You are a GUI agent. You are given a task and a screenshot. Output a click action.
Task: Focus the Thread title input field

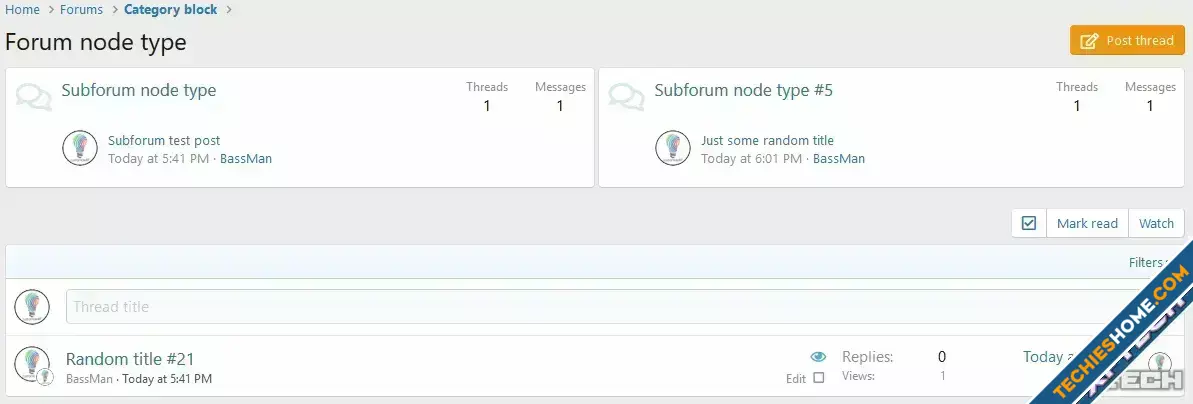609,307
